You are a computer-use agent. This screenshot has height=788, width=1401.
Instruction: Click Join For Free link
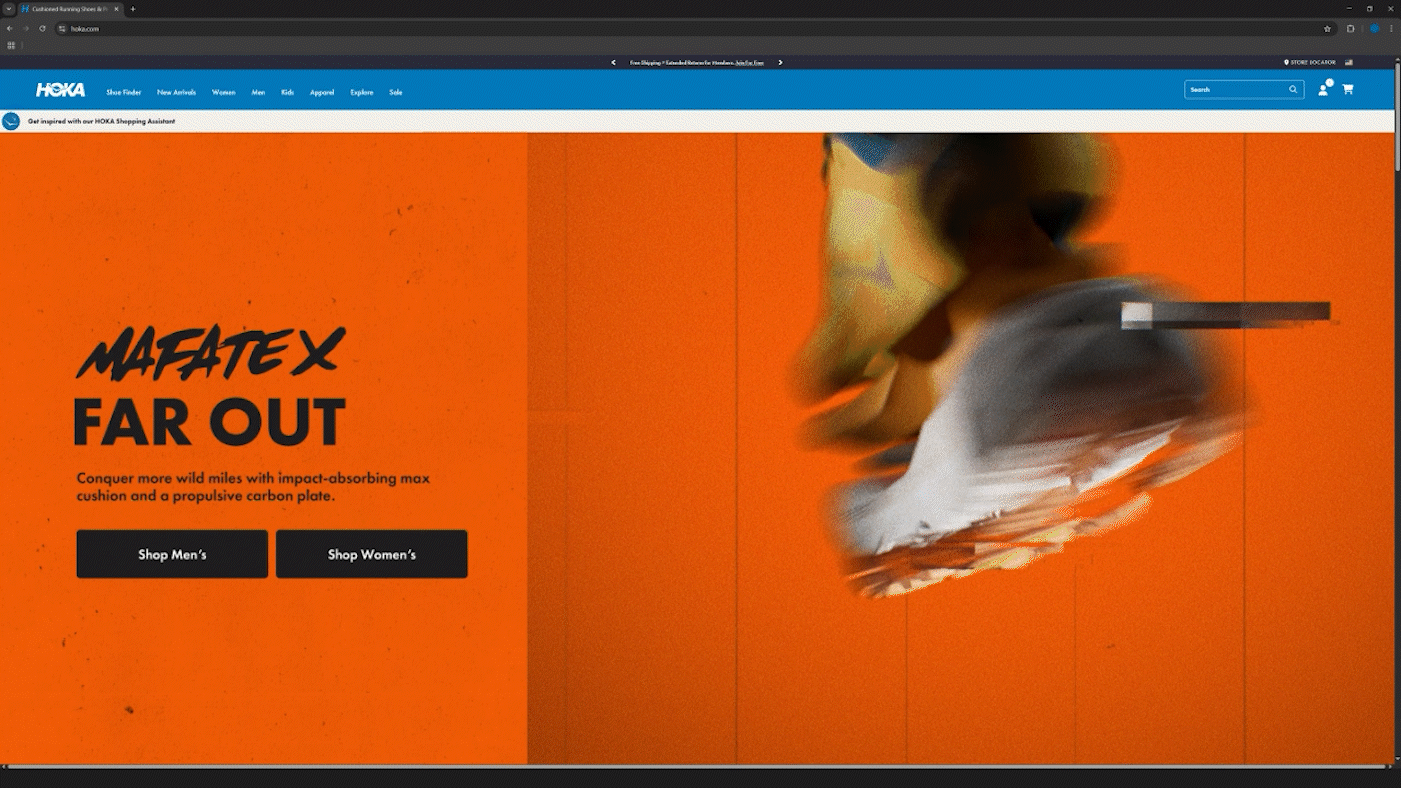click(x=750, y=62)
